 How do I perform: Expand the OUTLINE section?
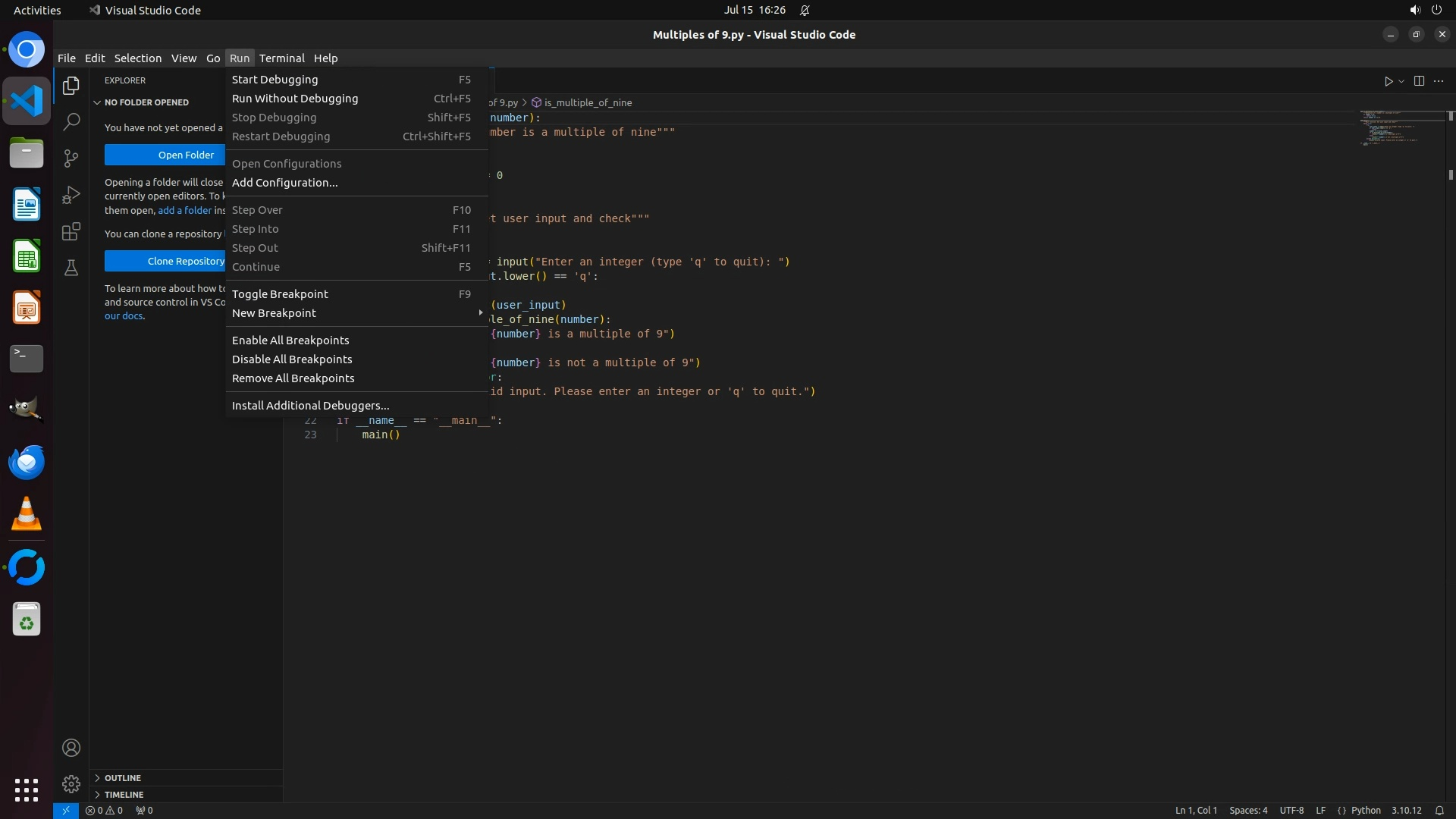(123, 778)
